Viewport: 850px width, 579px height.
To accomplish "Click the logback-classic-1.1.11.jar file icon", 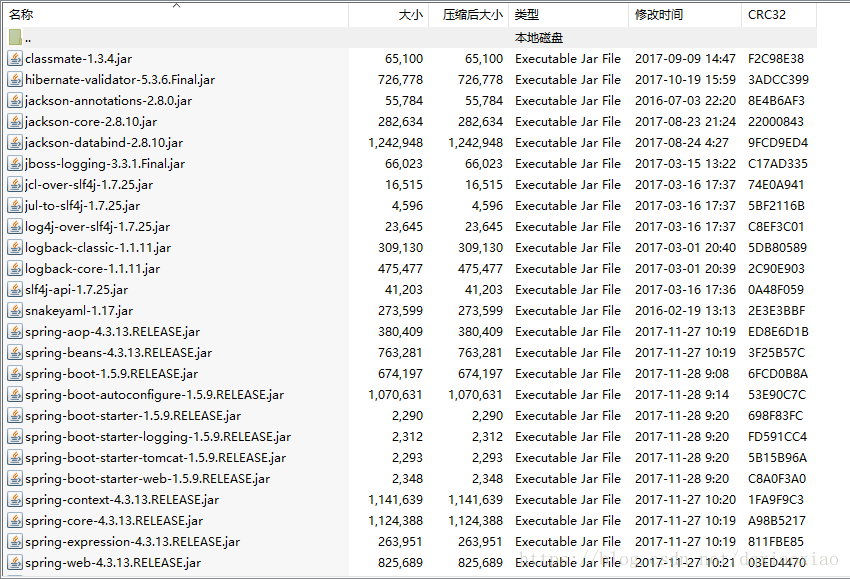I will (15, 248).
